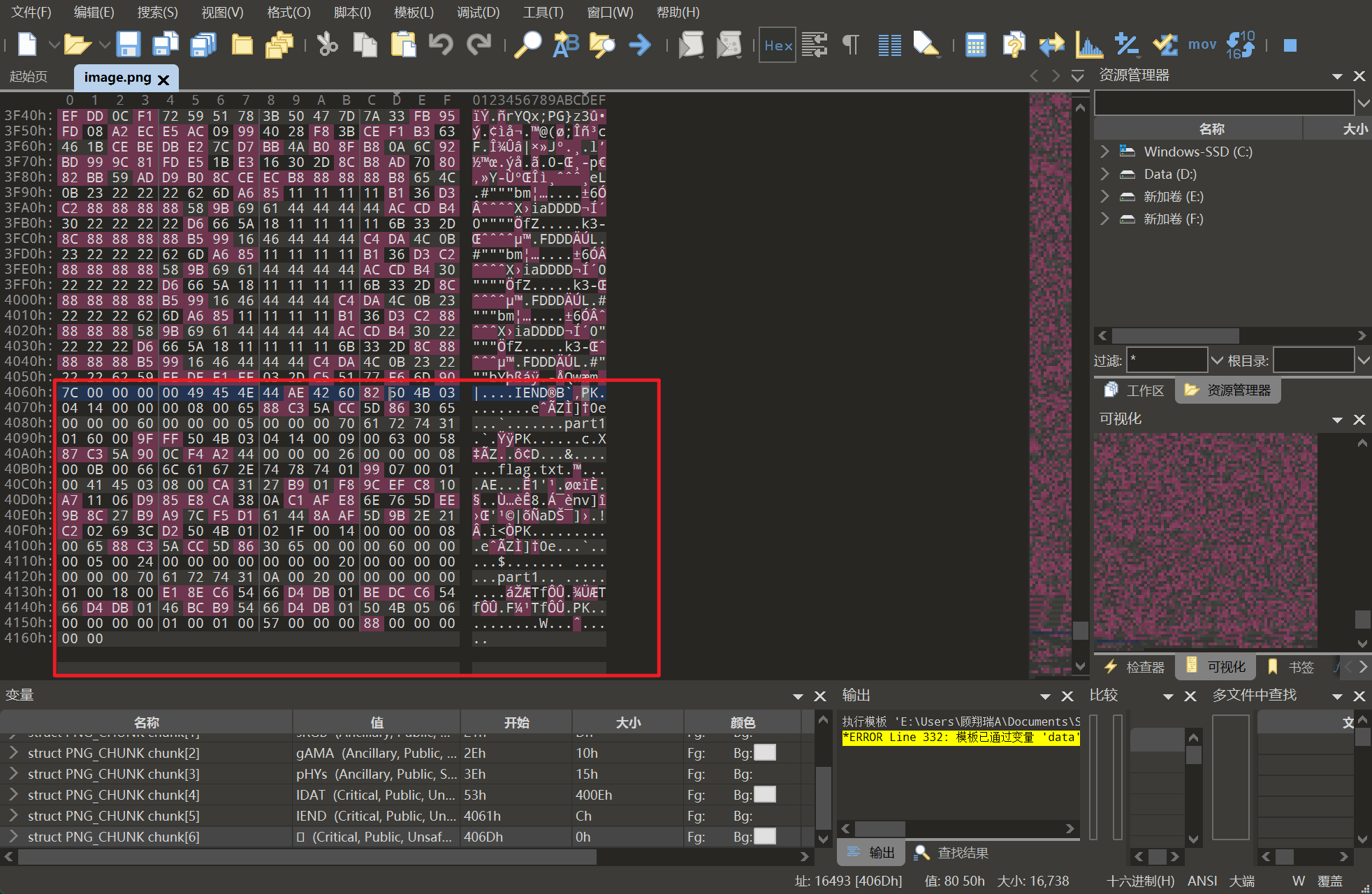Click the histogram tool icon

(1088, 45)
